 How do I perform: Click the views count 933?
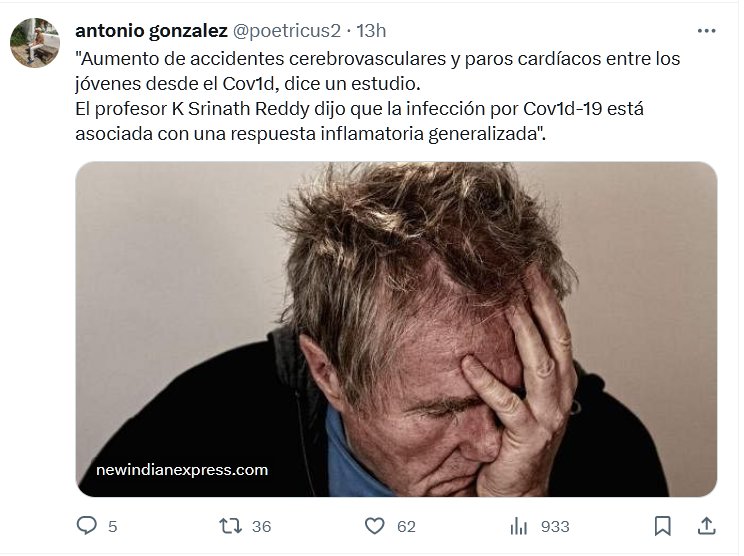click(555, 527)
